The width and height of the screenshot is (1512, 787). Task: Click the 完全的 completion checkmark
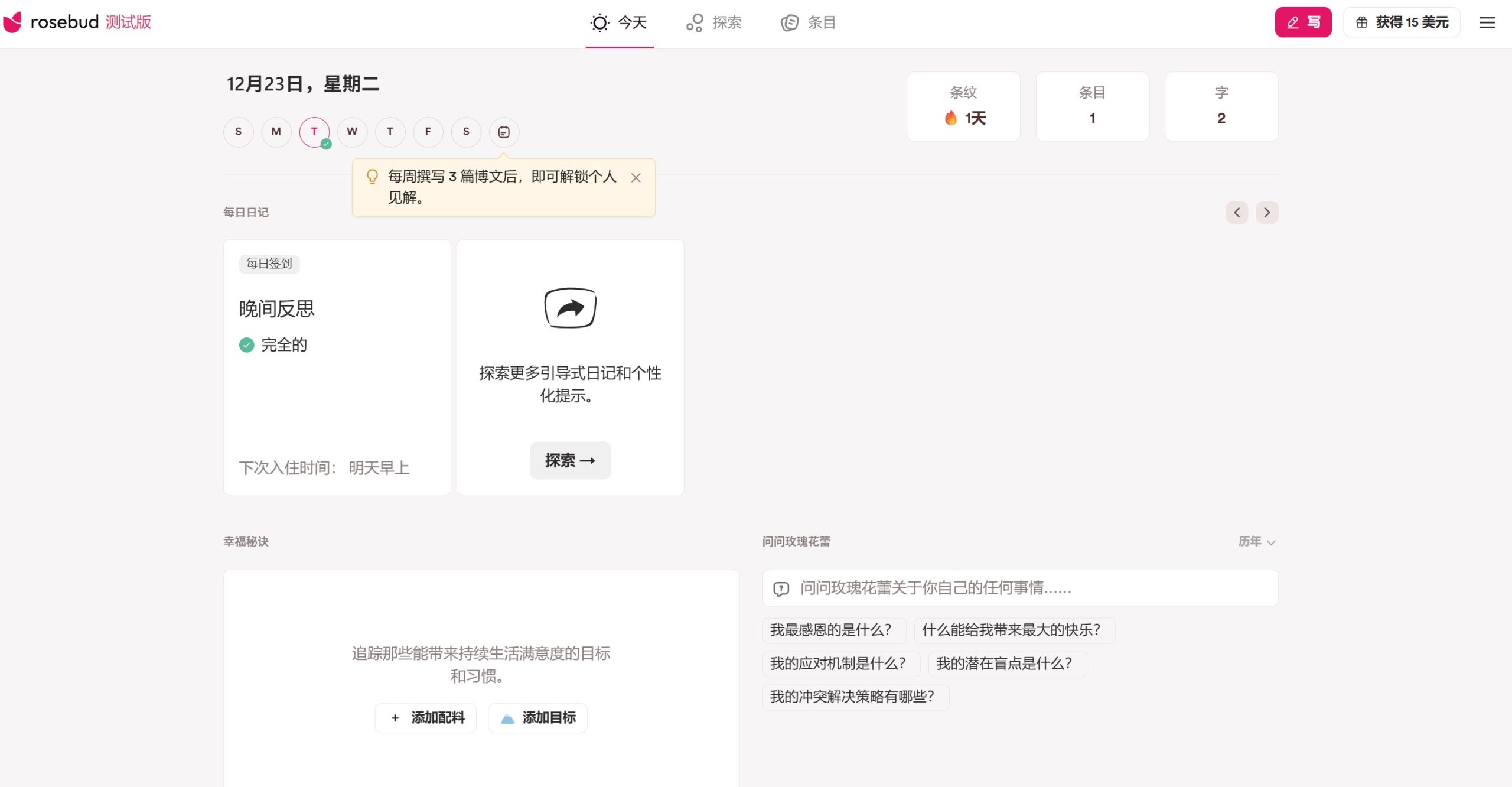(246, 344)
